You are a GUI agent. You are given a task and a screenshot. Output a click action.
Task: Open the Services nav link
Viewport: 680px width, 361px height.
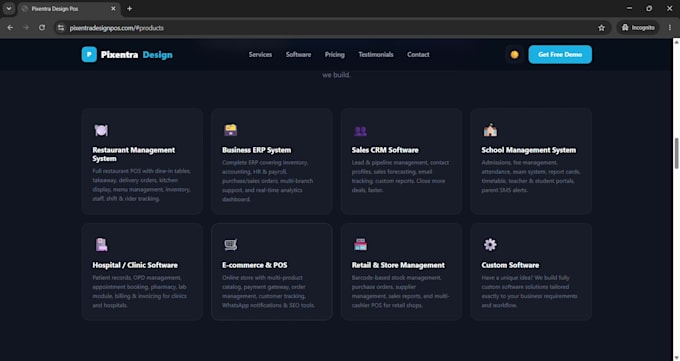(260, 55)
